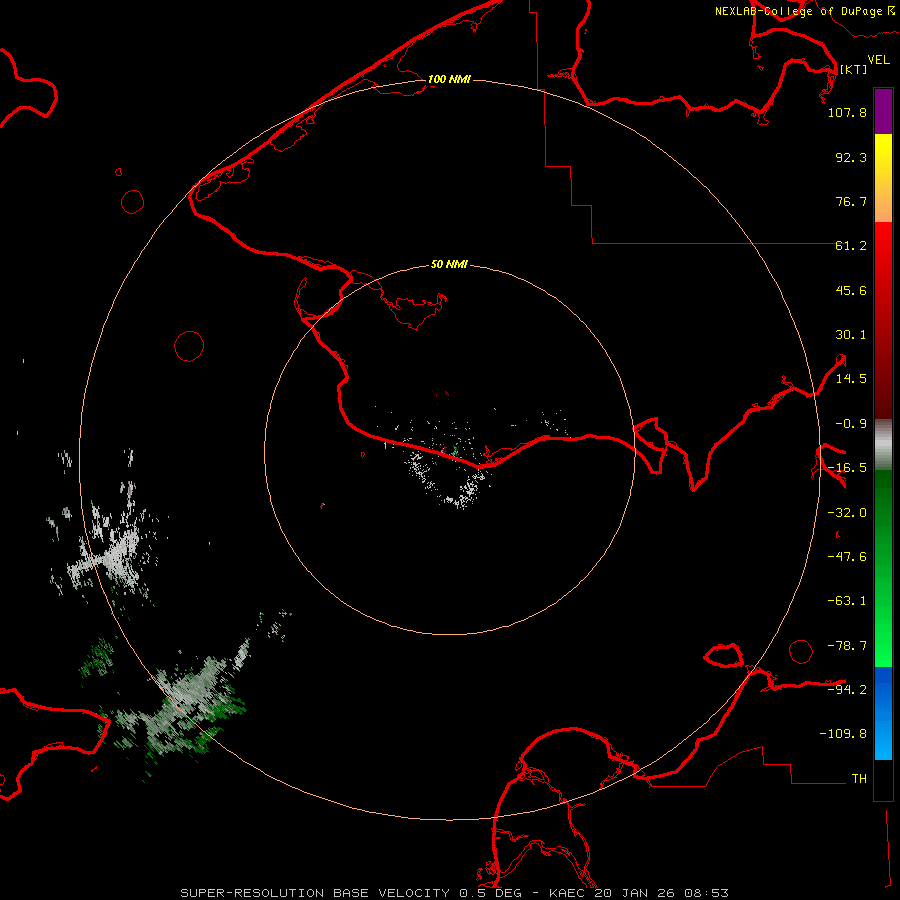Image resolution: width=900 pixels, height=900 pixels.
Task: Select the 61.2 velocity scale value
Action: coord(851,246)
